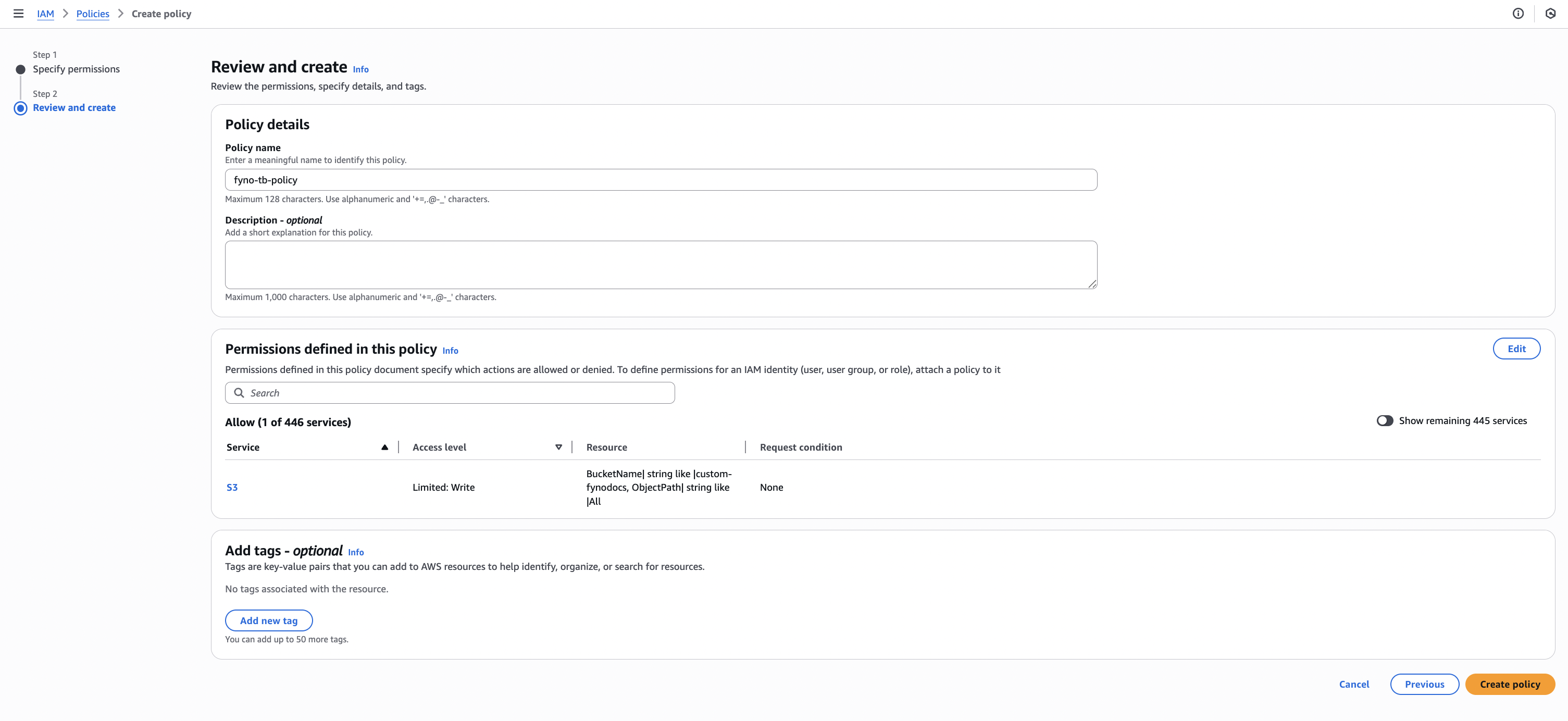Image resolution: width=1568 pixels, height=721 pixels.
Task: Click the hexagon settings icon at top right
Action: 1550,14
